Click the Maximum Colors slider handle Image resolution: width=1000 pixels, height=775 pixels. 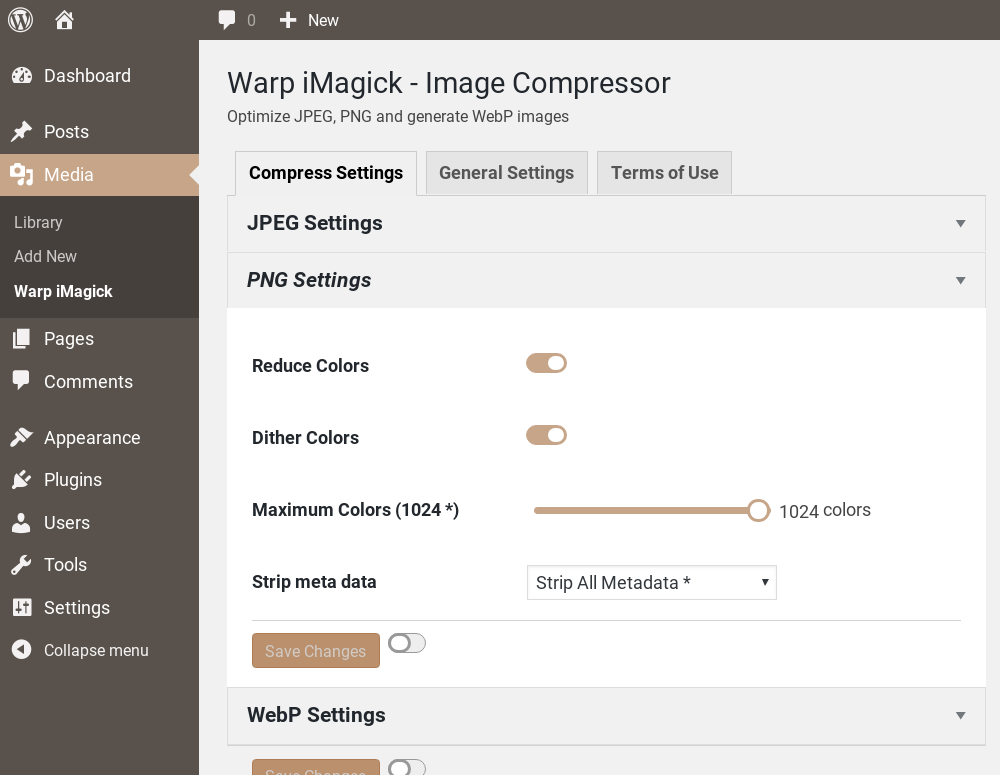pyautogui.click(x=758, y=511)
